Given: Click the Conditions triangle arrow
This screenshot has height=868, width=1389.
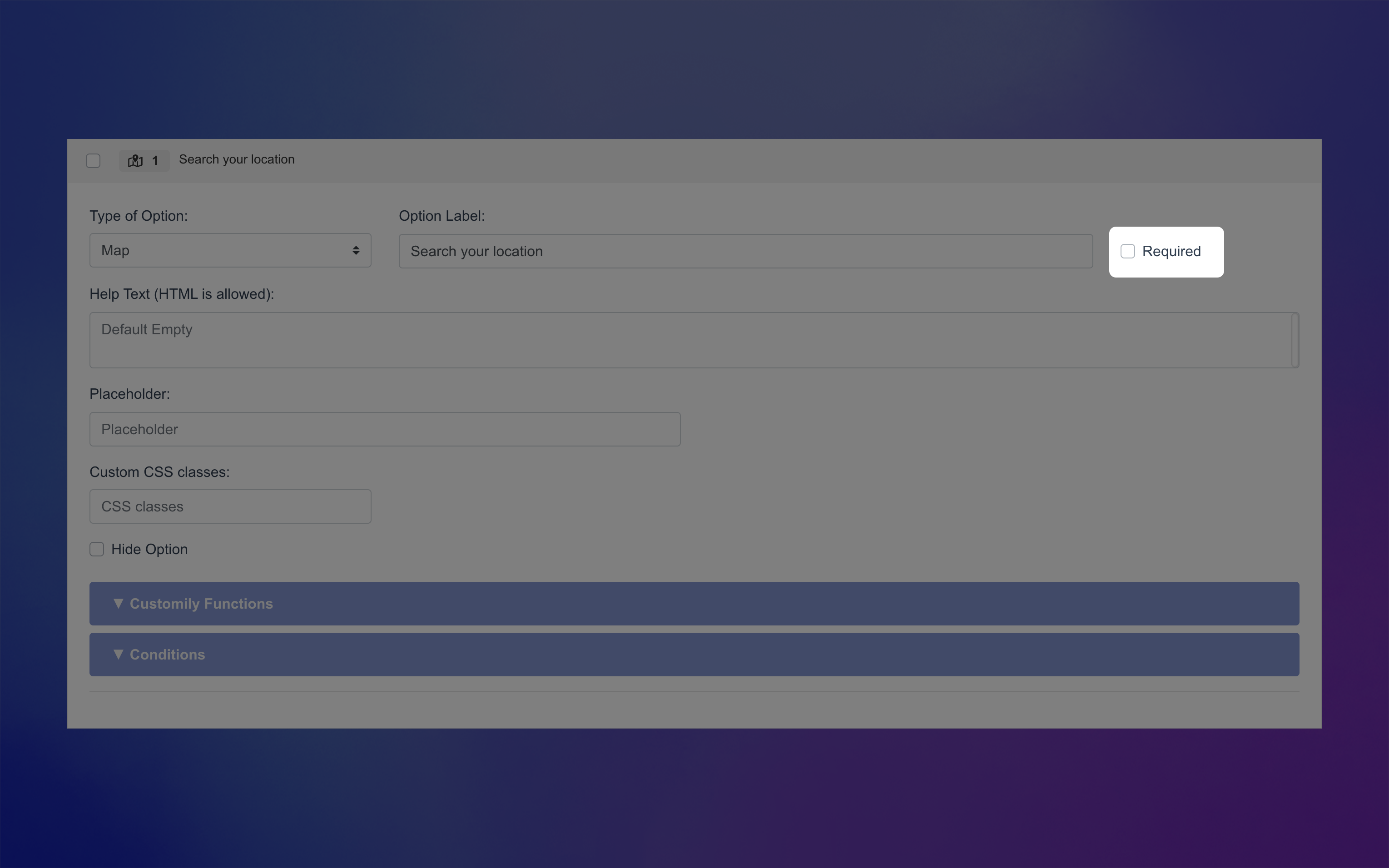Looking at the screenshot, I should (118, 655).
